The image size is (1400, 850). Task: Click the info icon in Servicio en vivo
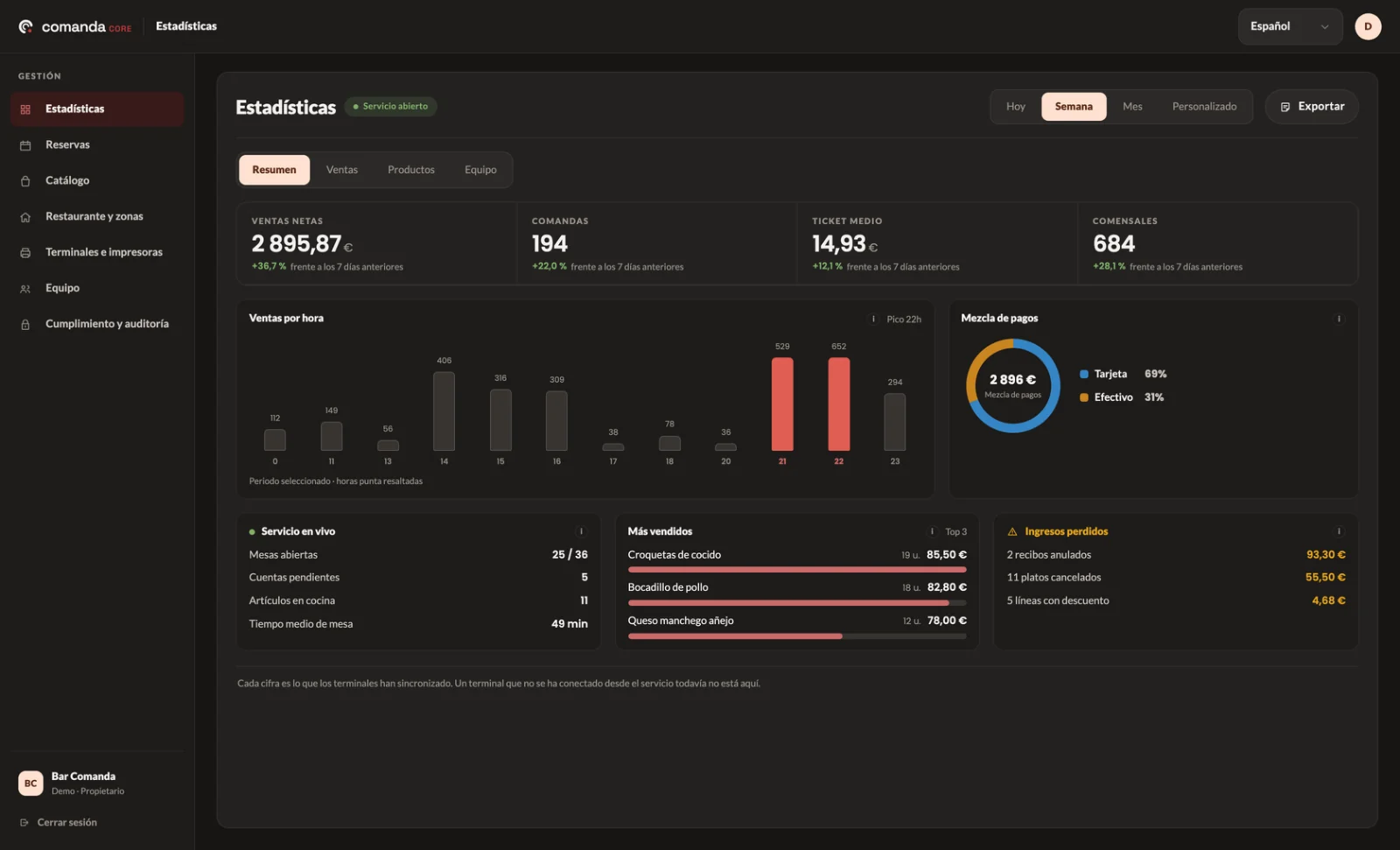[581, 531]
